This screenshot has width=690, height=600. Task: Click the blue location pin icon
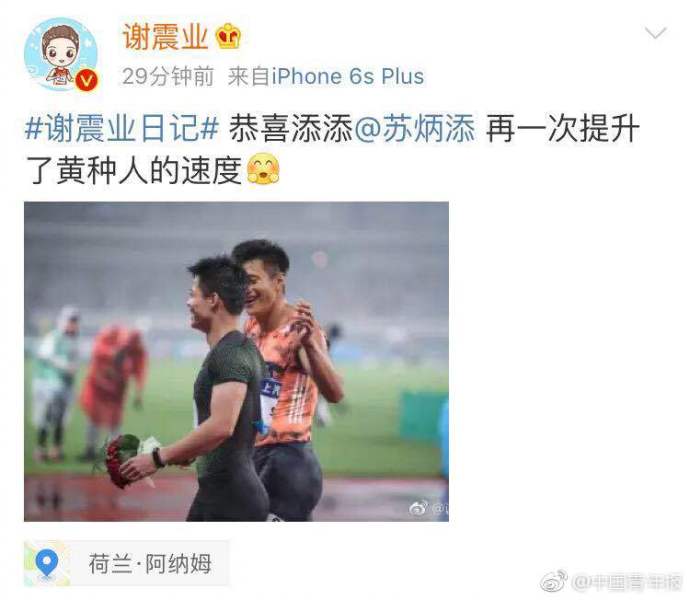coord(47,563)
